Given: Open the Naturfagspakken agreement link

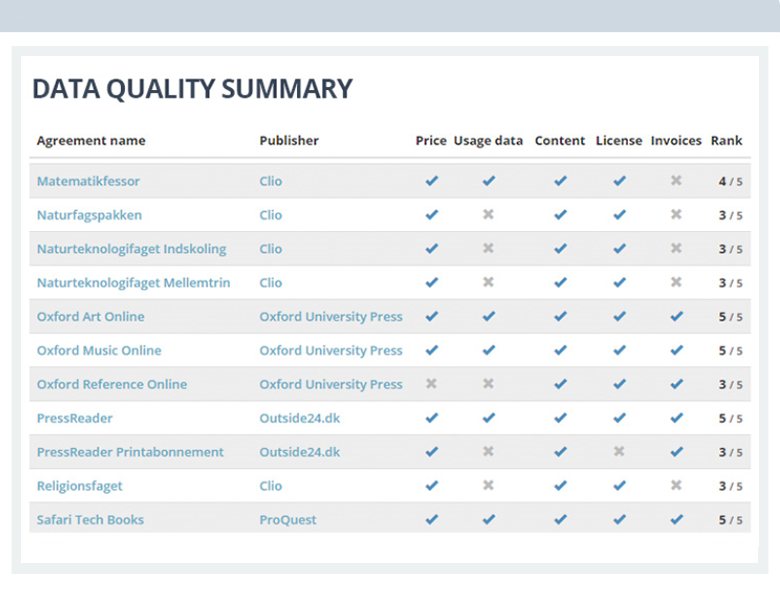Looking at the screenshot, I should click(x=89, y=215).
